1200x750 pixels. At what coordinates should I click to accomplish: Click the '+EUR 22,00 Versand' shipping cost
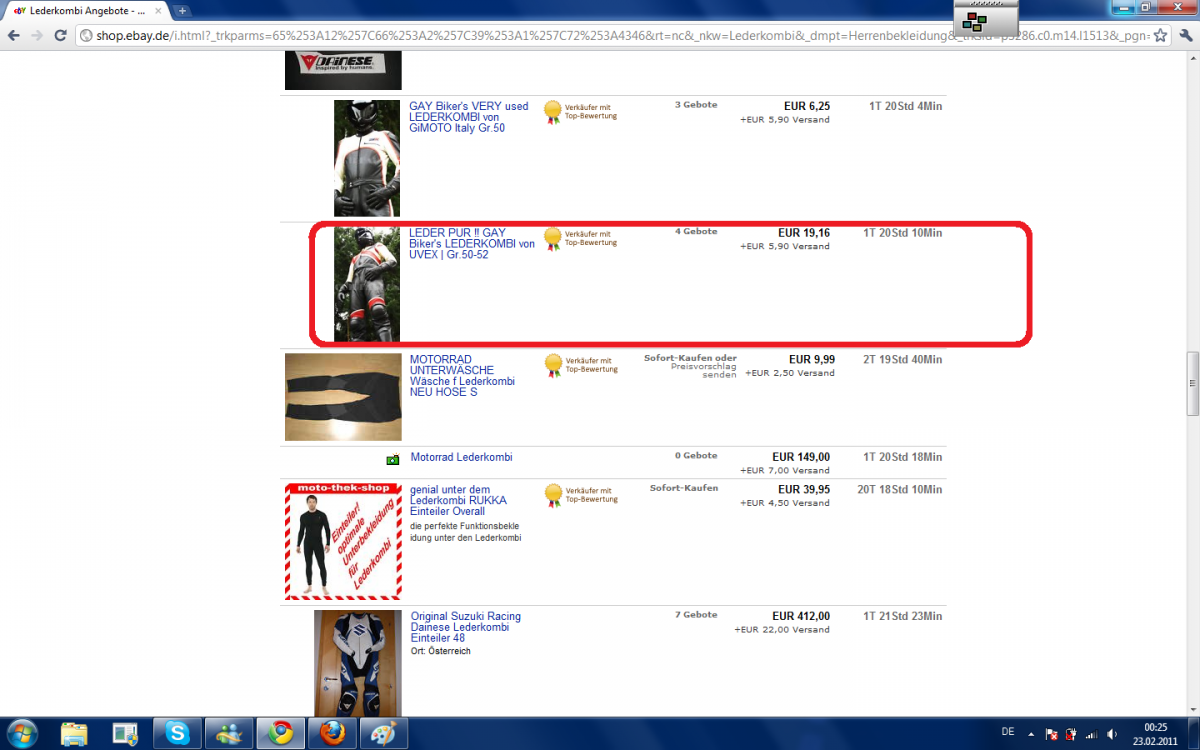pos(782,630)
